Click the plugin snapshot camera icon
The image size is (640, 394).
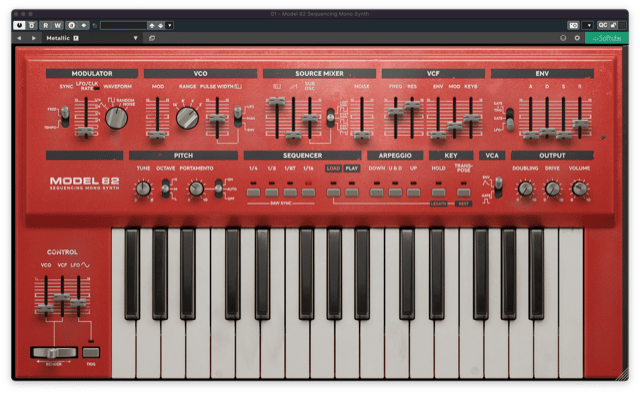click(x=573, y=25)
